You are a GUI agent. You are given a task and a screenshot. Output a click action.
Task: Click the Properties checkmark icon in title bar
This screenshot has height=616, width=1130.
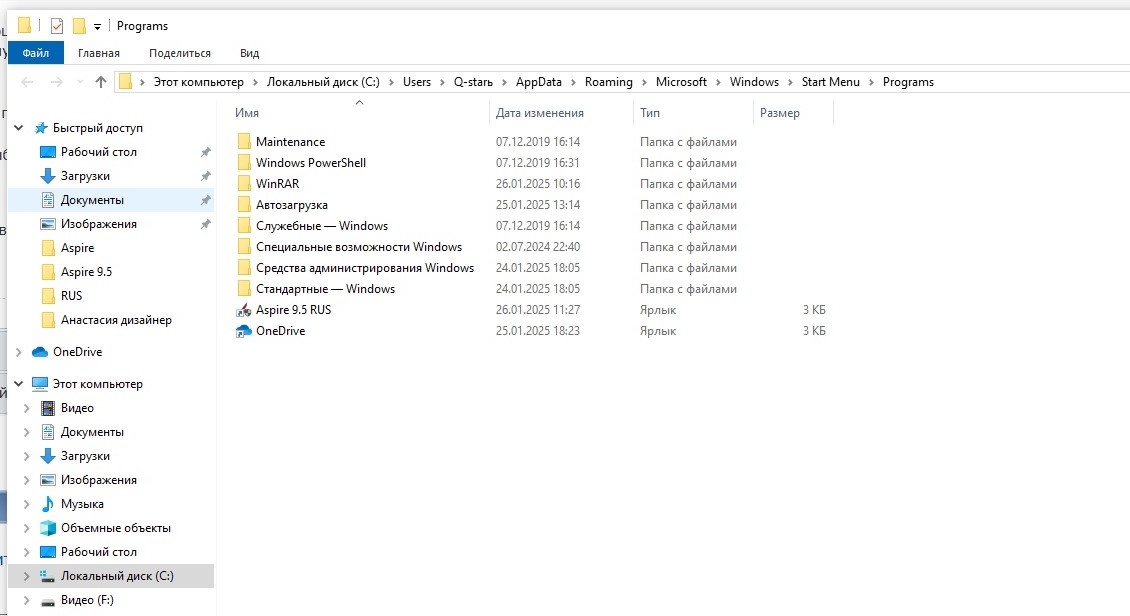coord(57,27)
